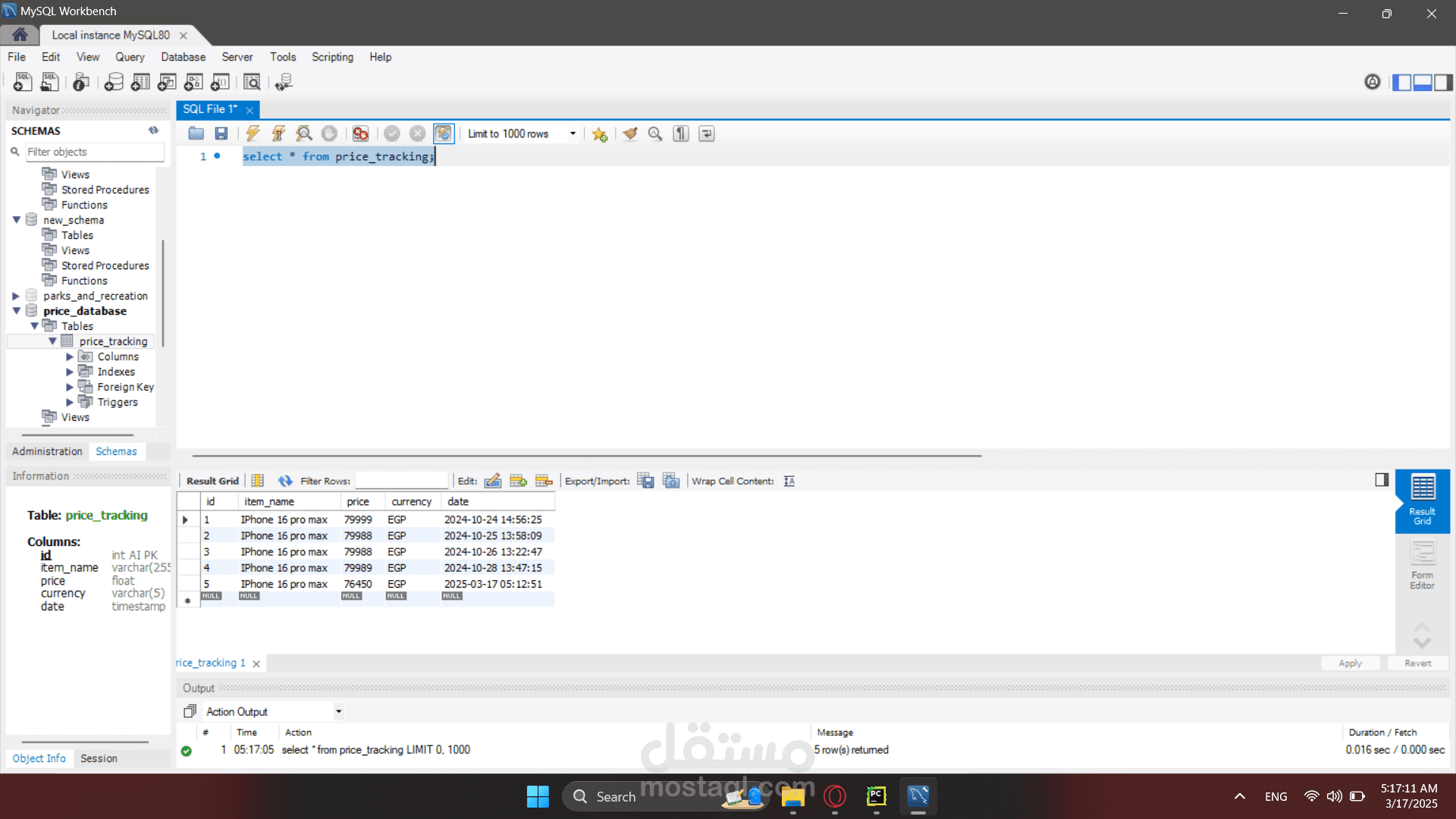Toggle the bottom output panel
This screenshot has height=819, width=1456.
pos(1423,82)
